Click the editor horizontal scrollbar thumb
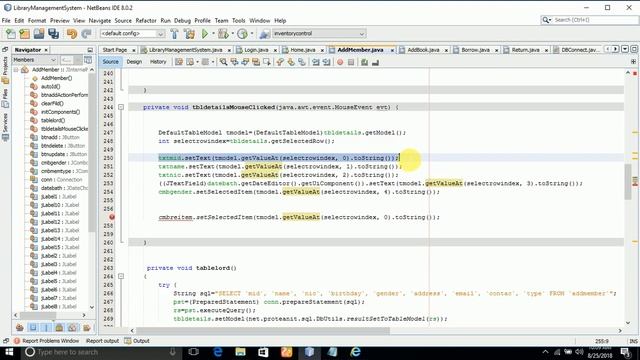The width and height of the screenshot is (640, 360). (263, 330)
